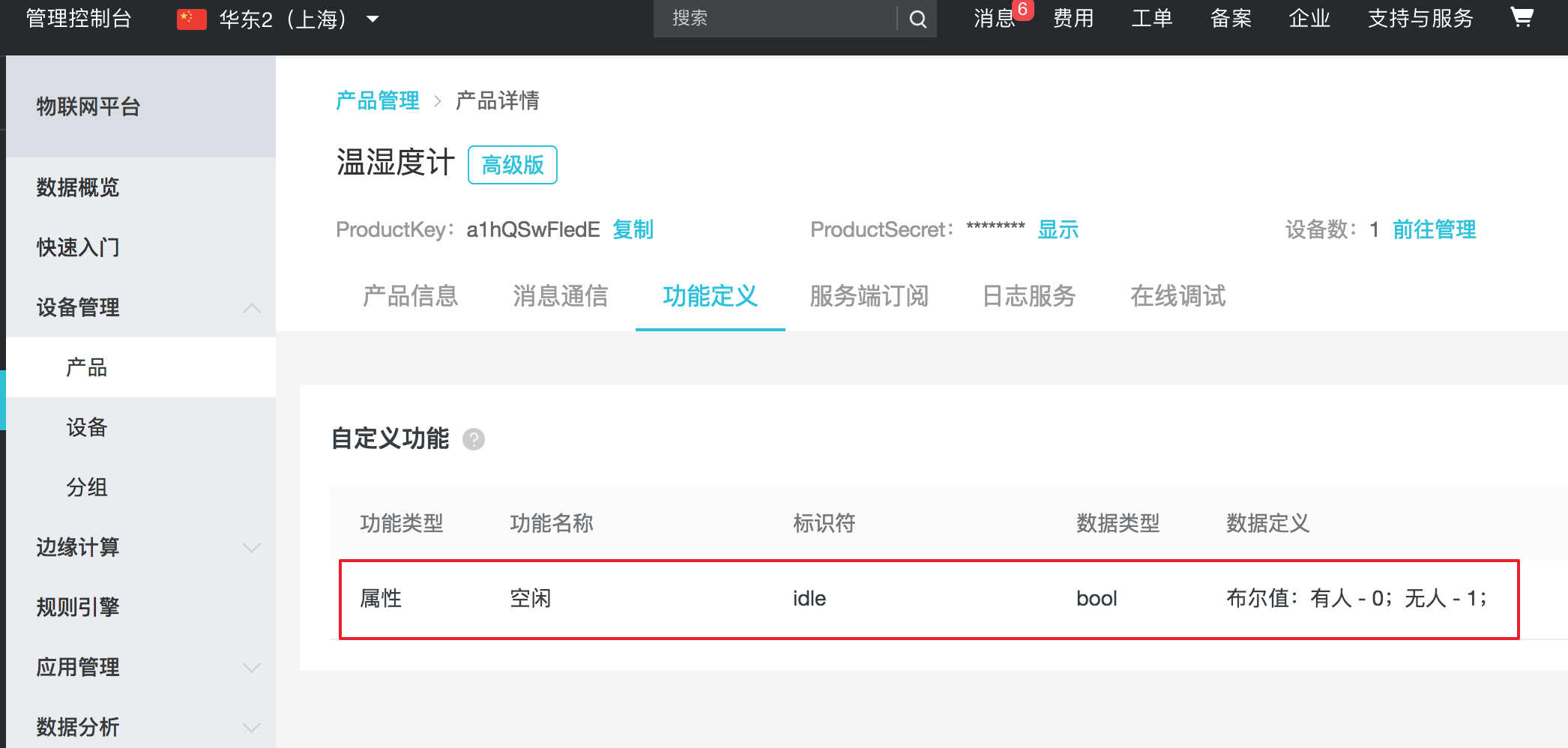Open the 服务端订阅 tab

(869, 297)
